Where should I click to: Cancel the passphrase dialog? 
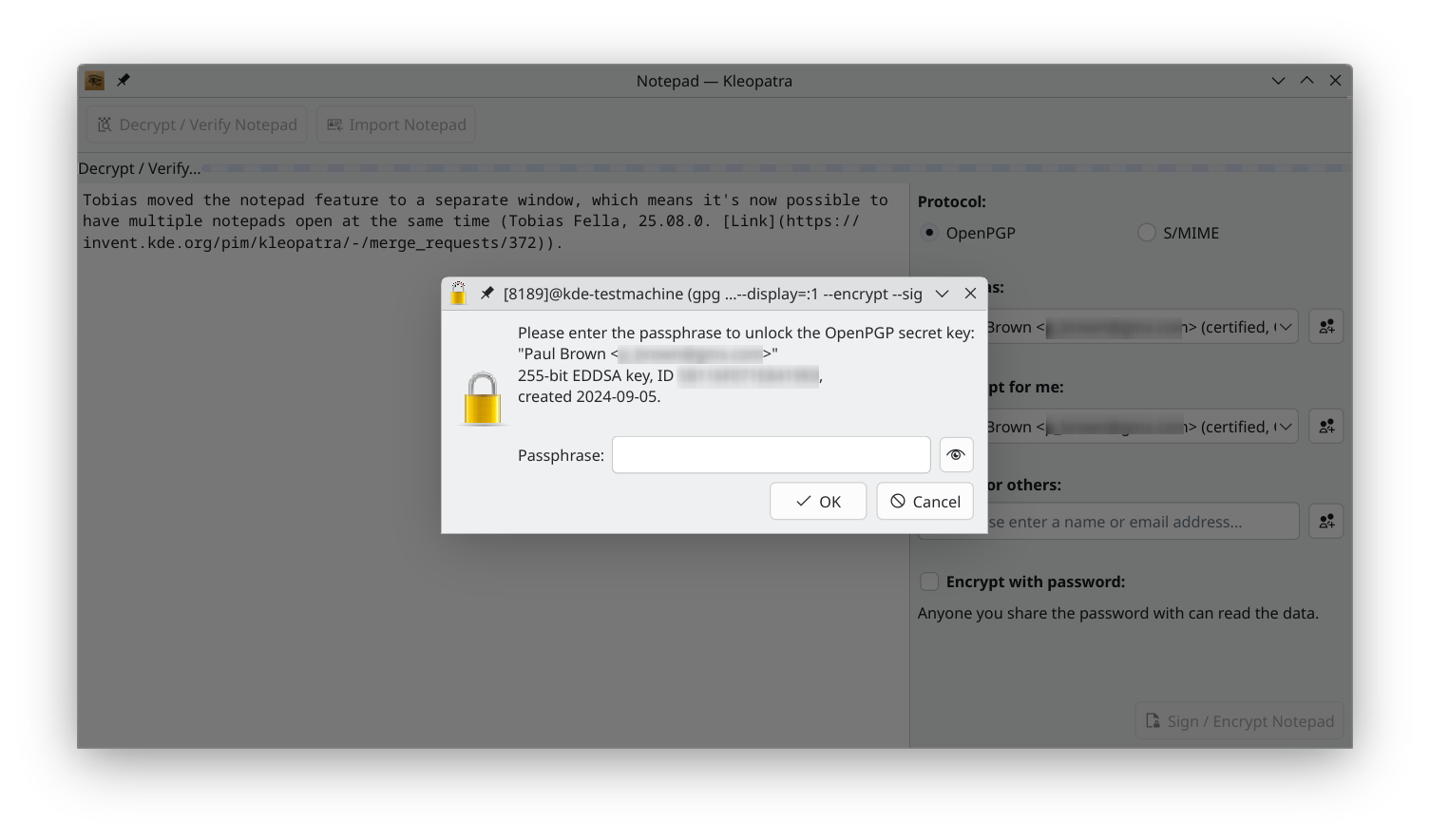click(925, 501)
